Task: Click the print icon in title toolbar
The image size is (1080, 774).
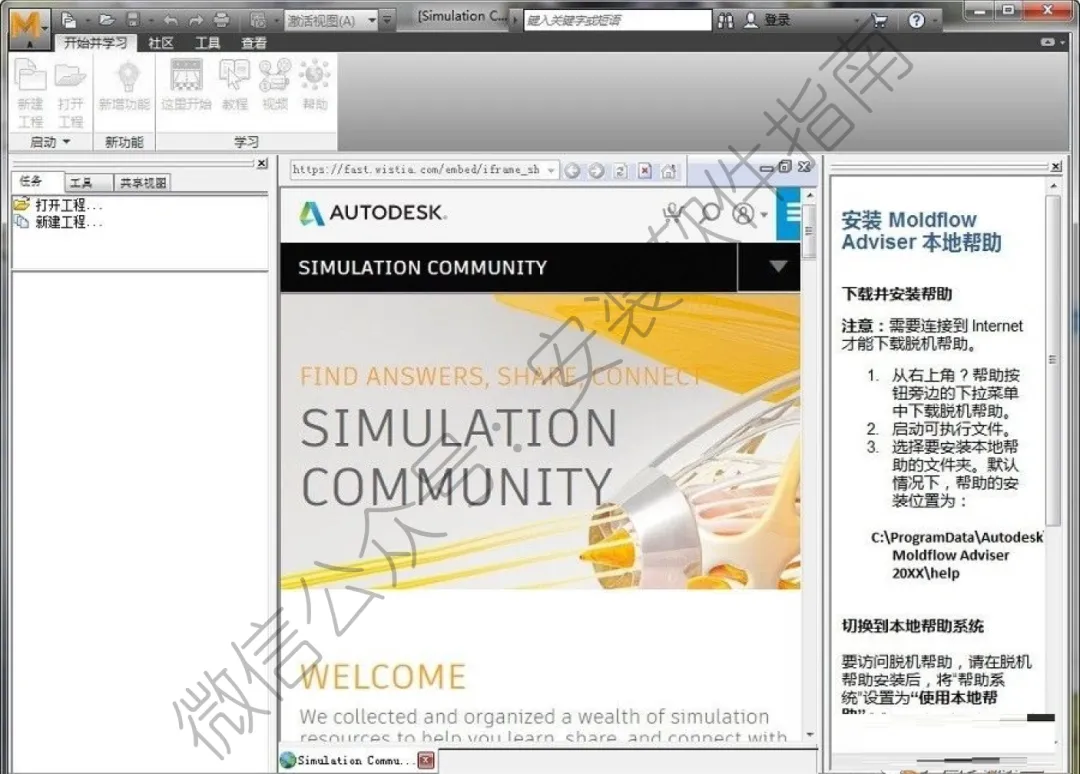Action: 221,20
